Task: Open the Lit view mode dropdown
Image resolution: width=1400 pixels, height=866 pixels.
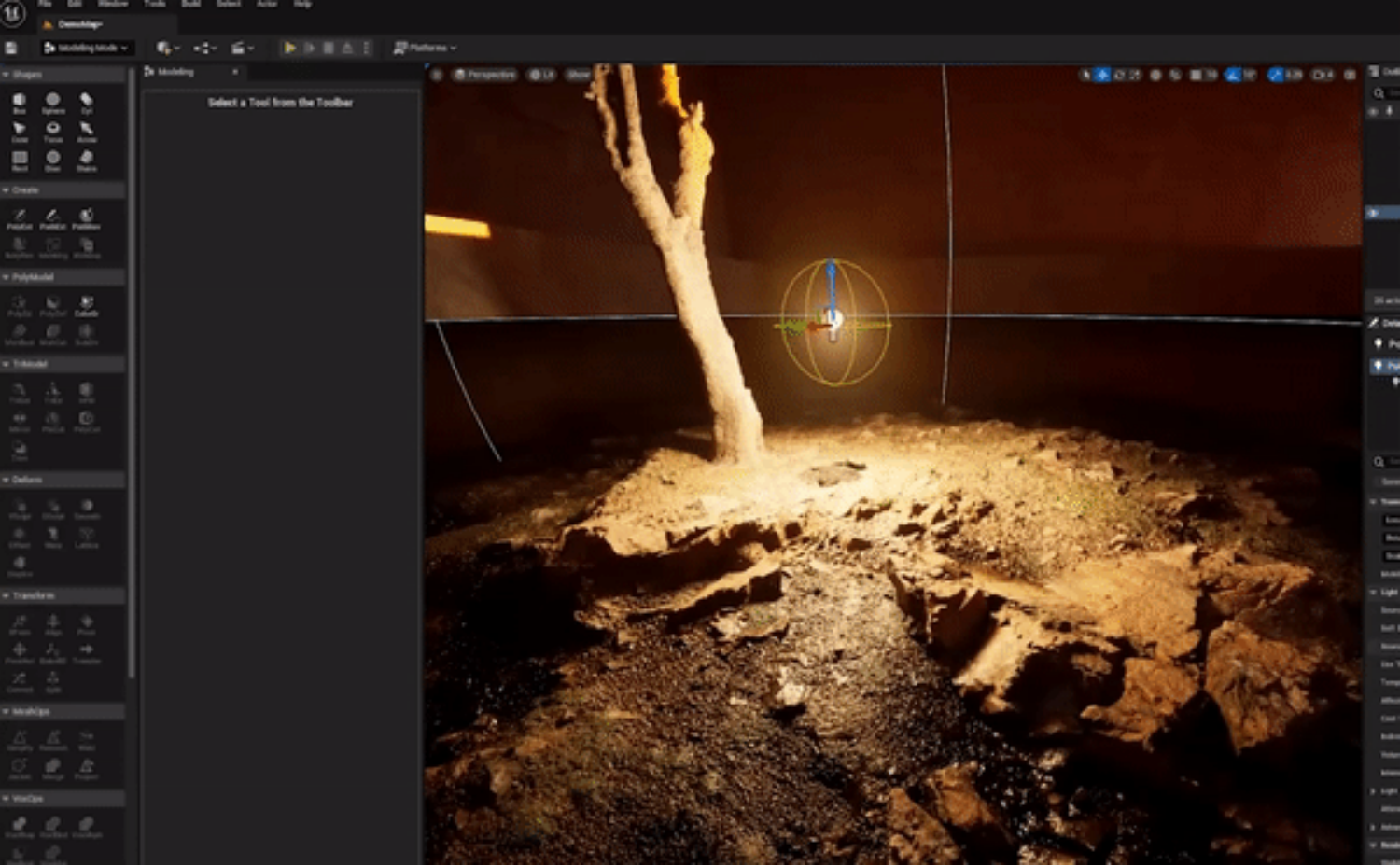Action: click(542, 75)
